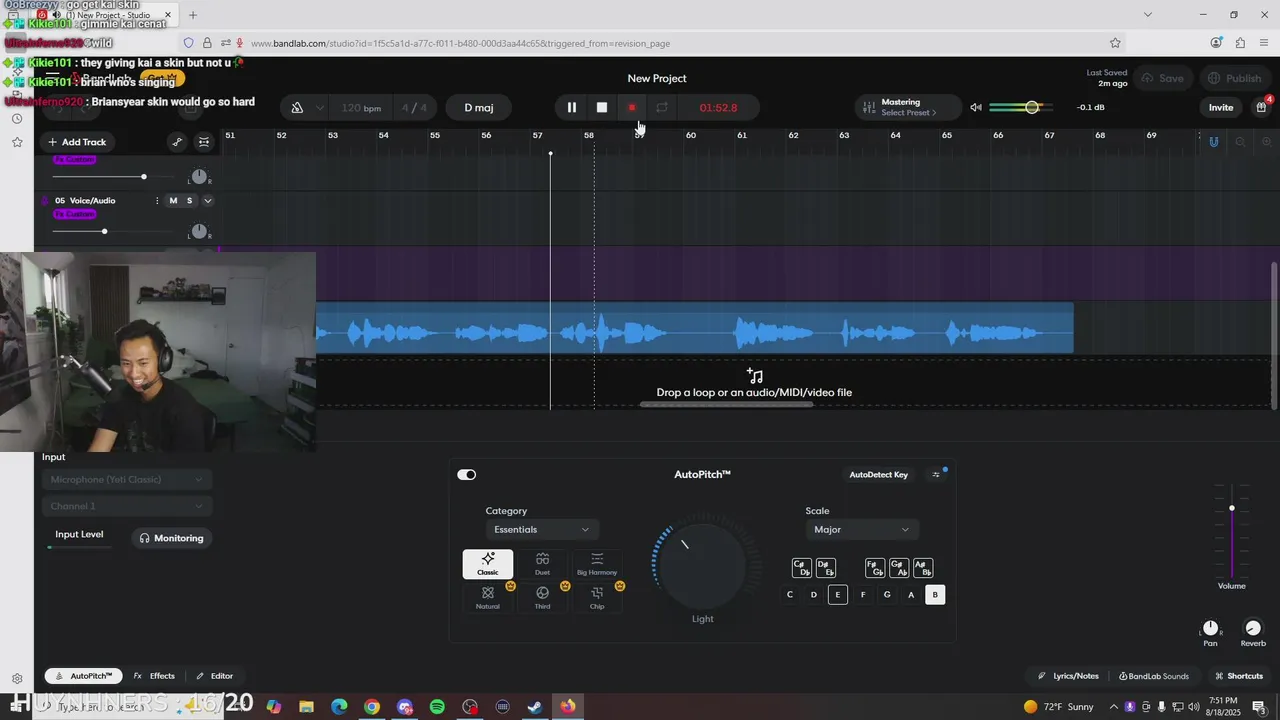Click the Reverb knob
1280x720 pixels.
(x=1253, y=628)
